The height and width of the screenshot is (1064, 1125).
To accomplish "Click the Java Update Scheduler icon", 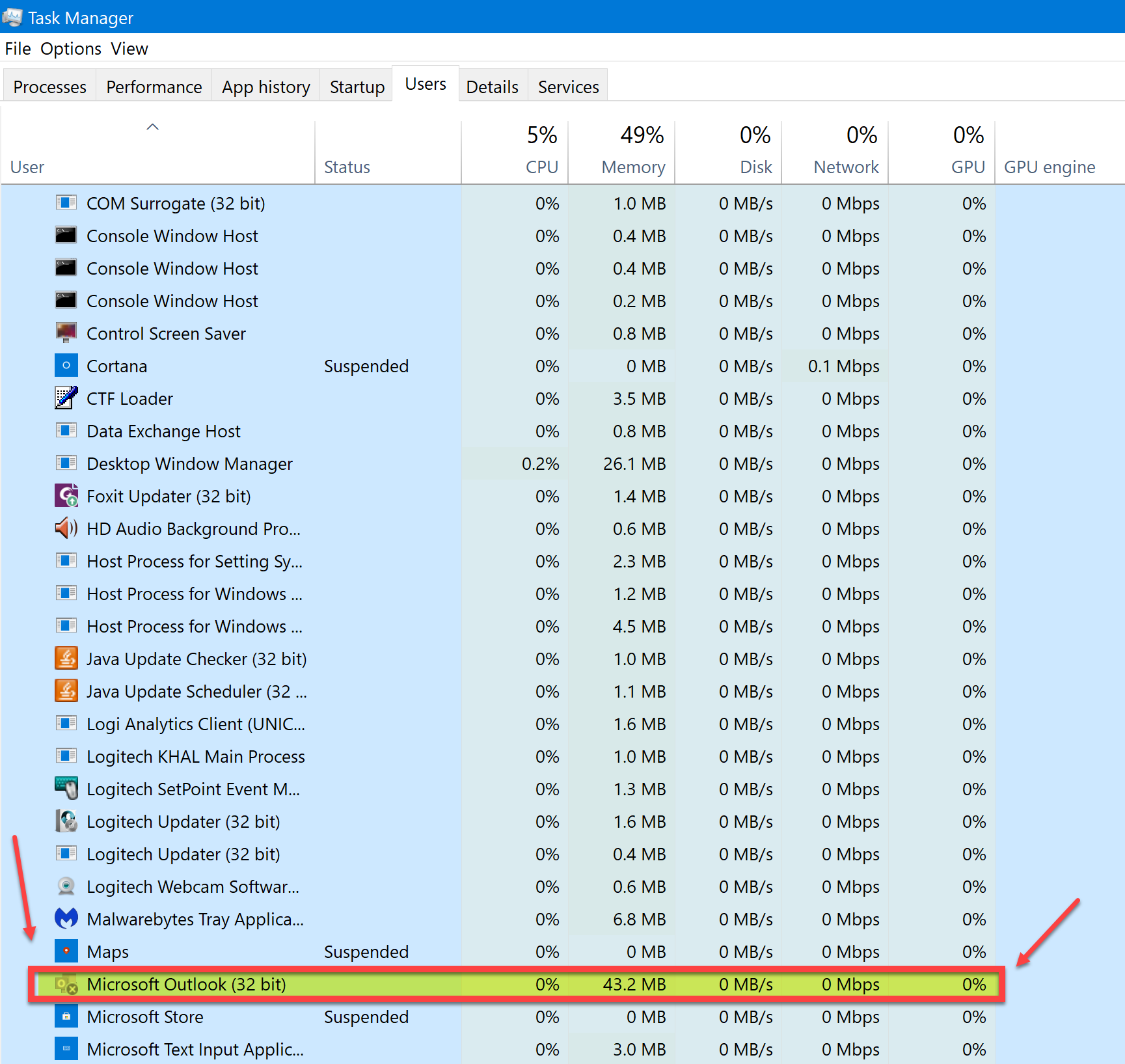I will tap(66, 691).
